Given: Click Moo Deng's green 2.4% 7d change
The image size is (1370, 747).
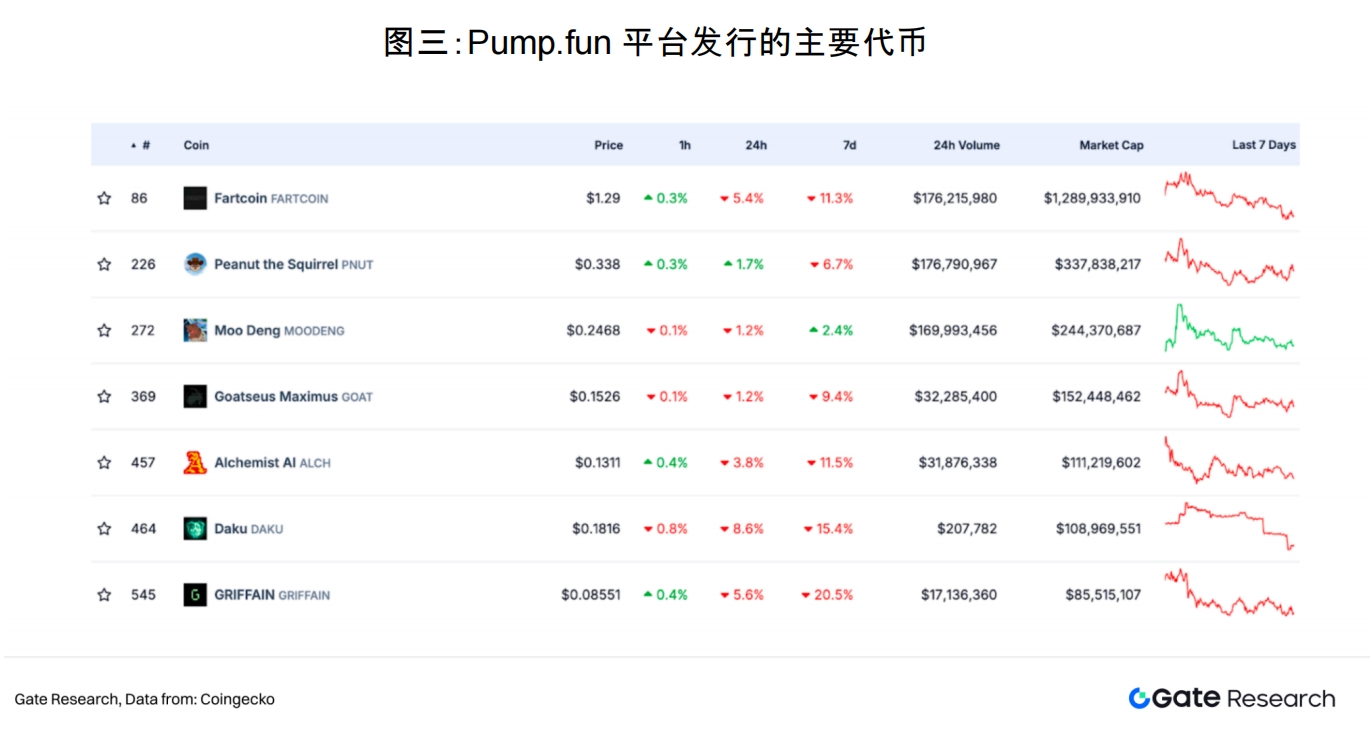Looking at the screenshot, I should (831, 330).
